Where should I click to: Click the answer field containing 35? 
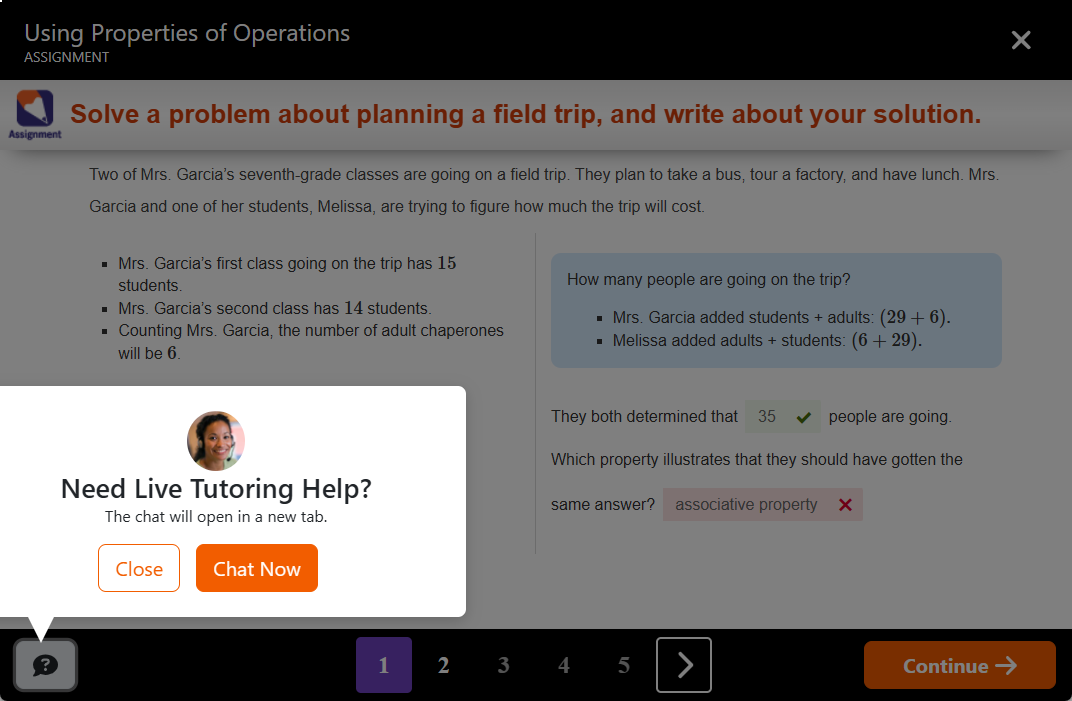[782, 416]
